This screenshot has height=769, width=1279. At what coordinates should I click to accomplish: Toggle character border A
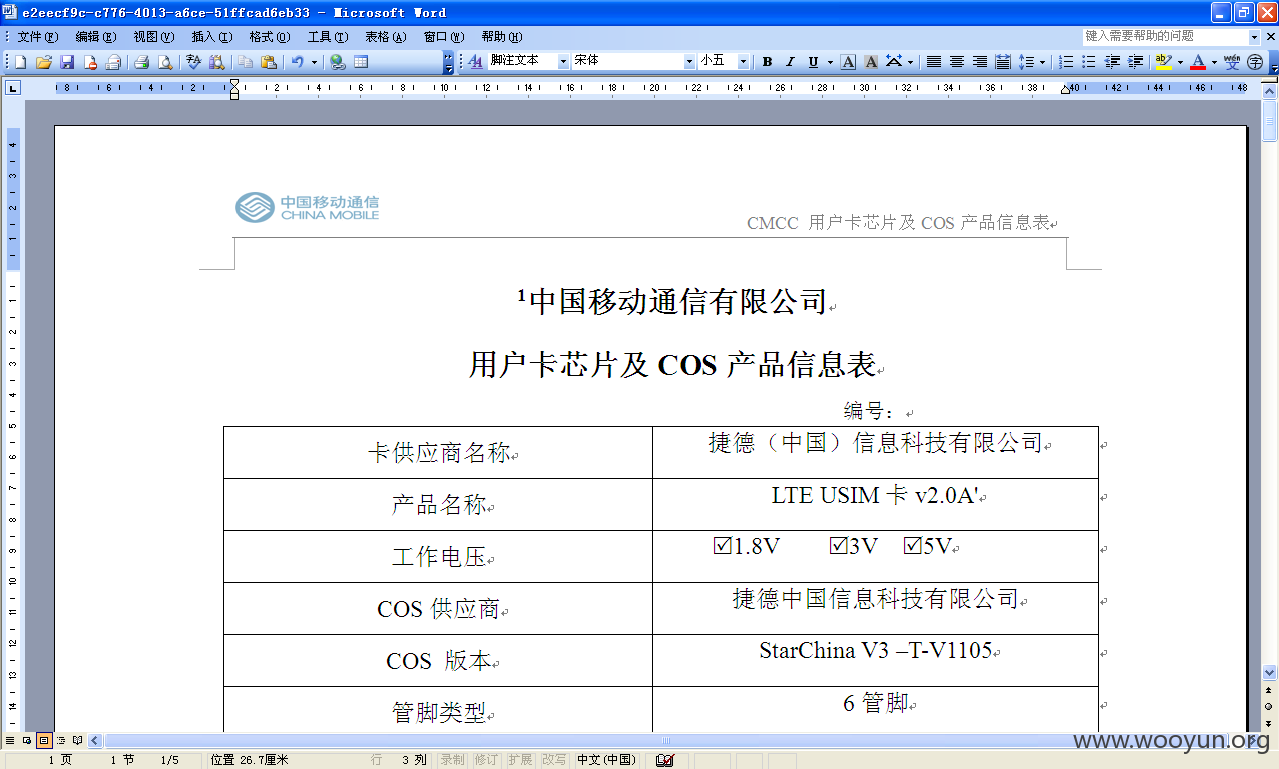(x=848, y=62)
